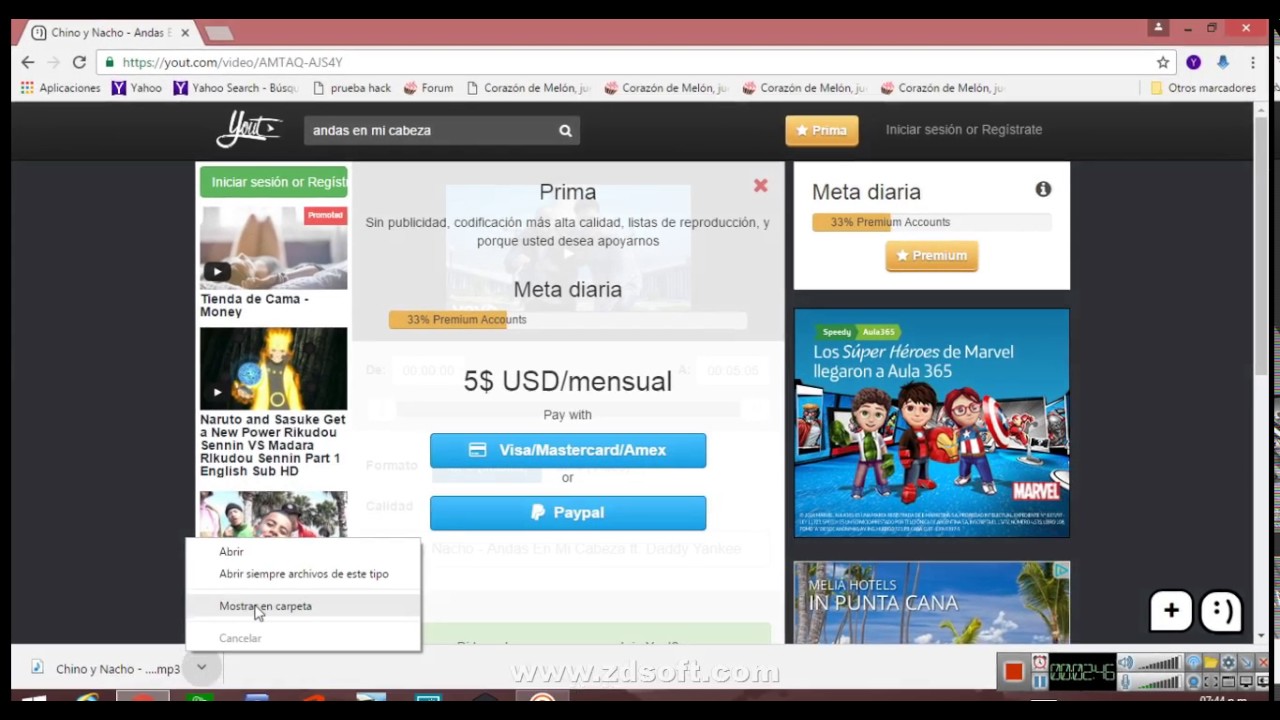
Task: Click the Chrome profile person icon
Action: [1158, 28]
